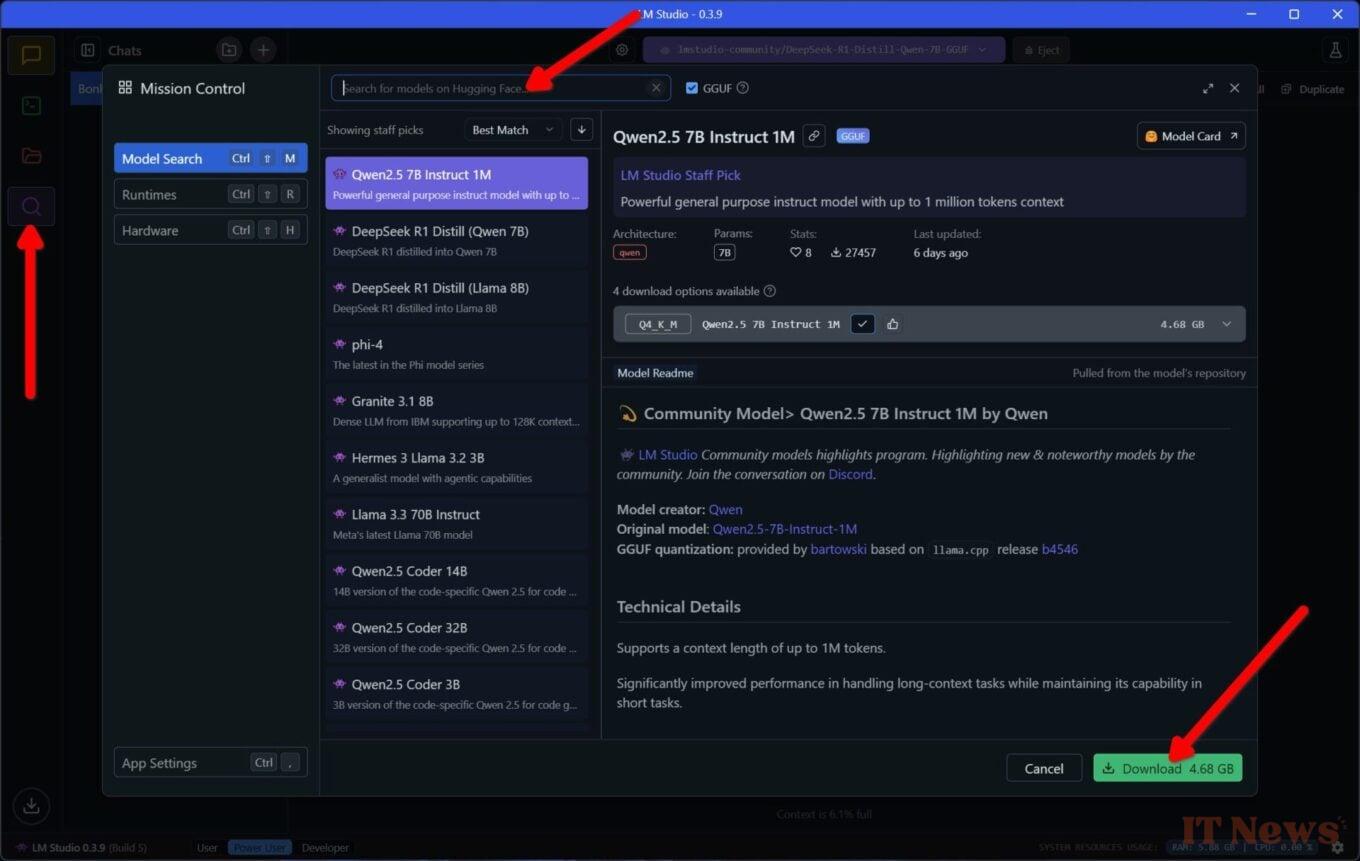1360x861 pixels.
Task: Open the Best Match sort dropdown
Action: tap(513, 130)
